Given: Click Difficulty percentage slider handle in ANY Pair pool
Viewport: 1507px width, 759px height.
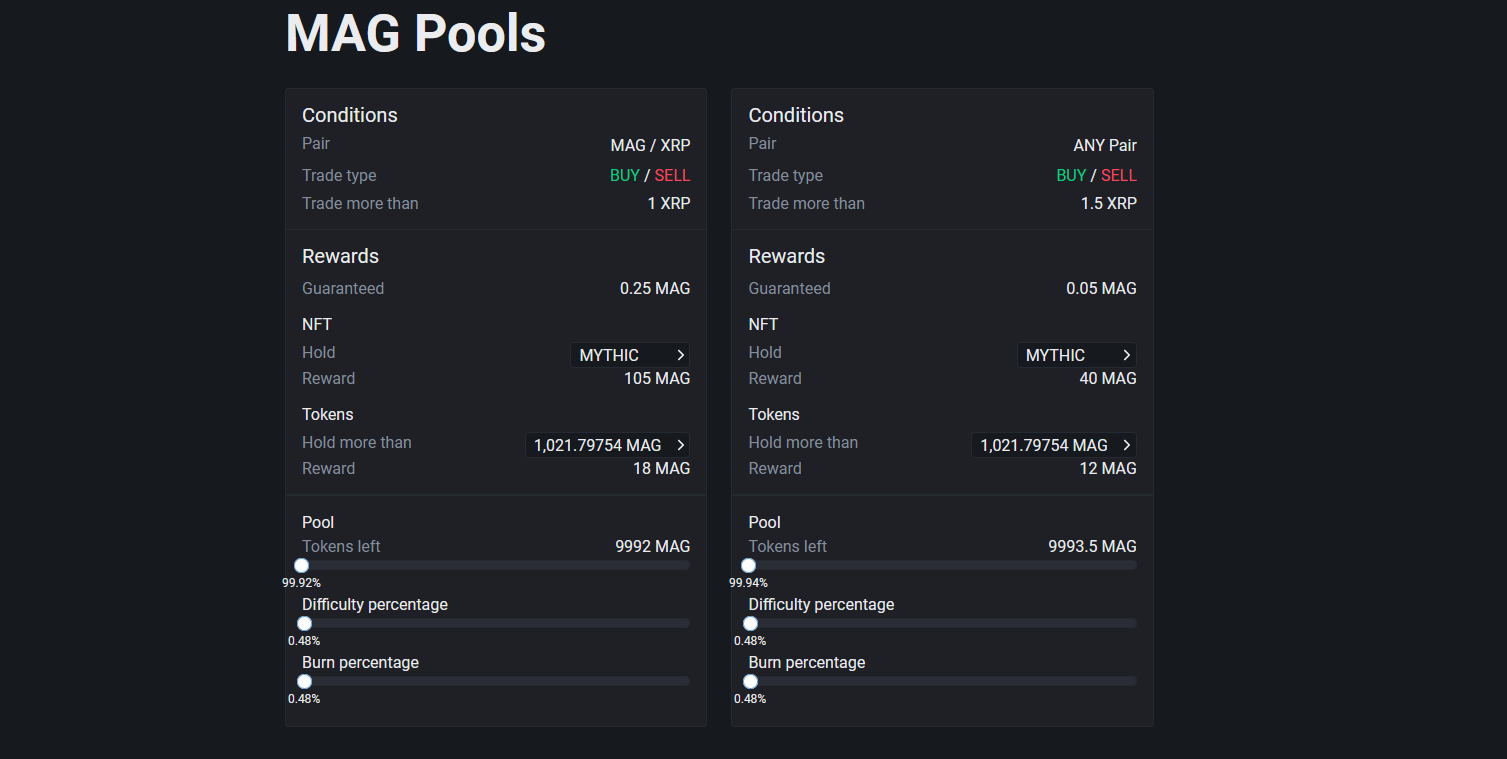Looking at the screenshot, I should [x=750, y=623].
